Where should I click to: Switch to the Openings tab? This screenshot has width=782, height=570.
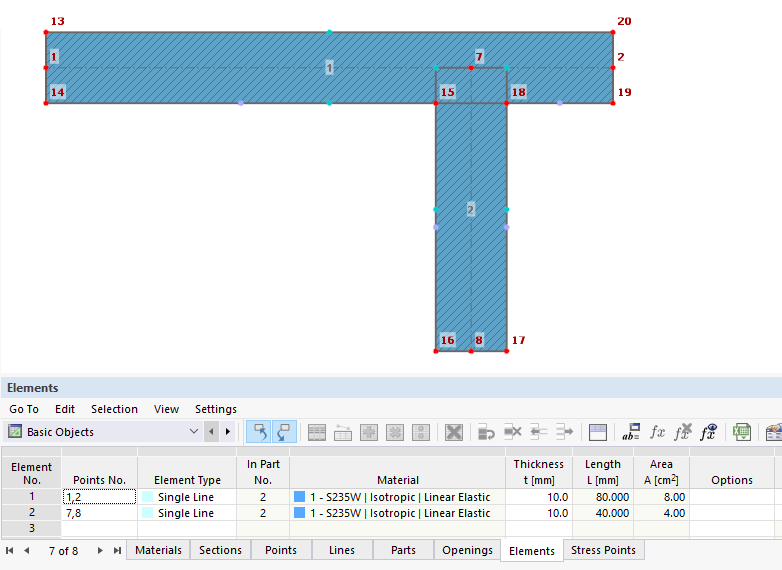[467, 550]
